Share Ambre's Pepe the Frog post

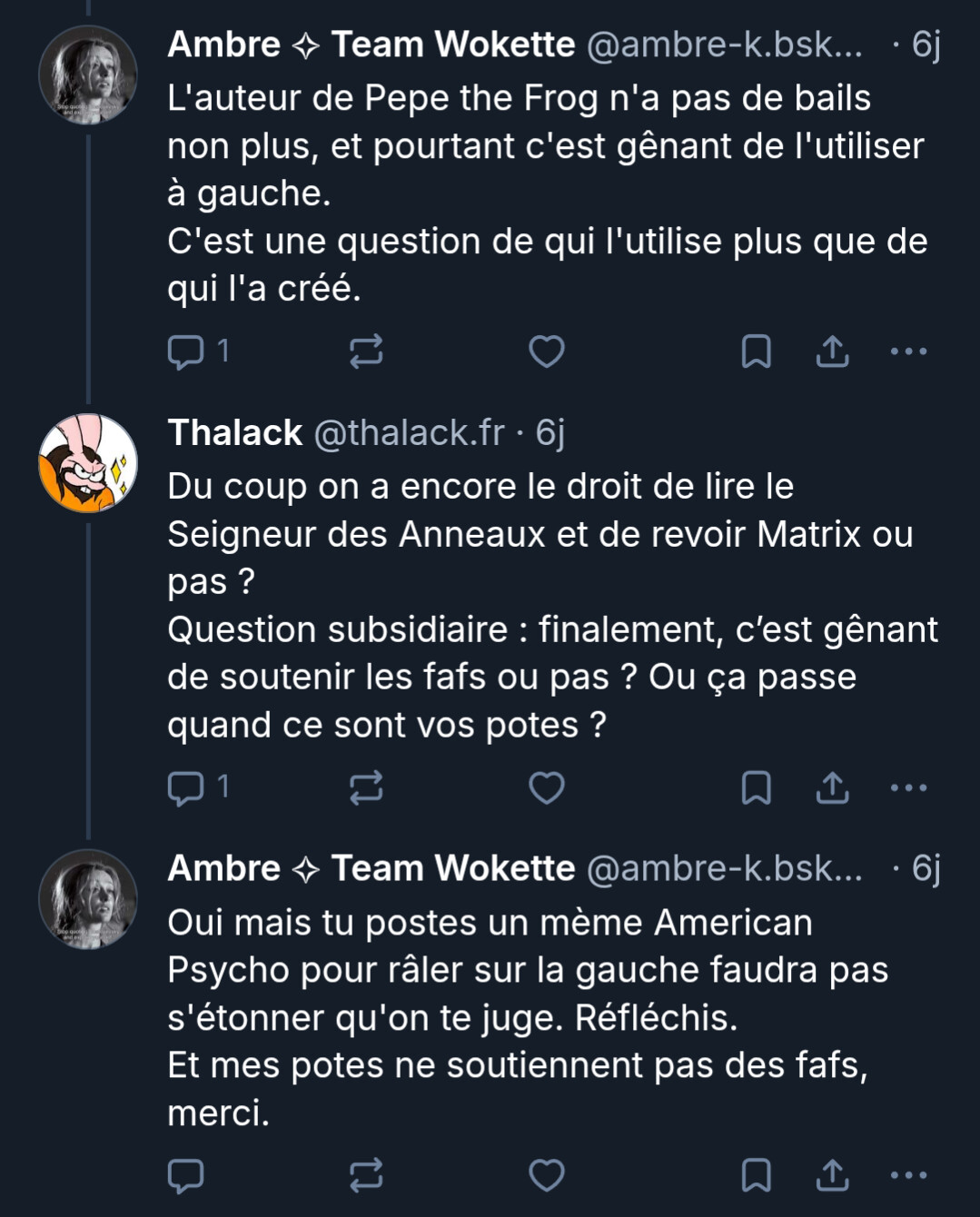832,351
